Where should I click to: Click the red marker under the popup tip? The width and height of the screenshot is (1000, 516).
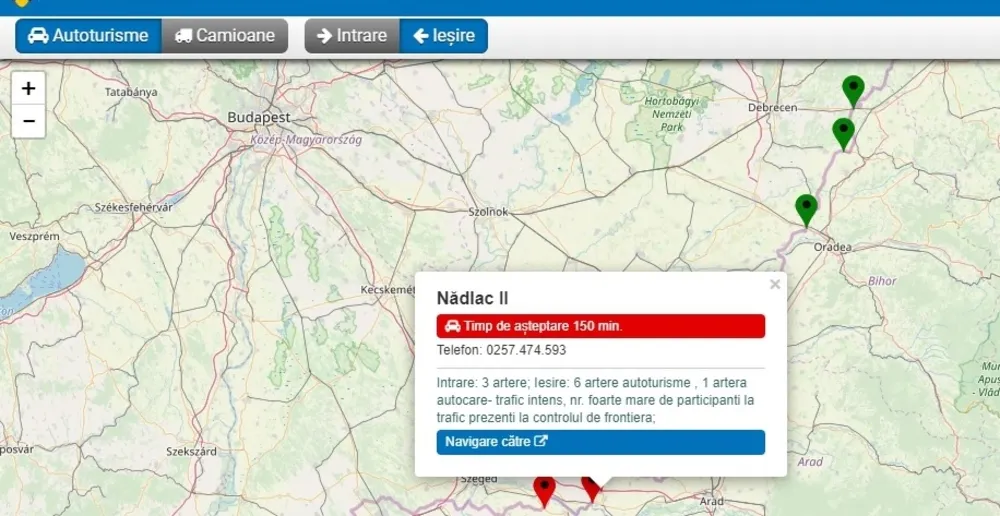point(592,490)
